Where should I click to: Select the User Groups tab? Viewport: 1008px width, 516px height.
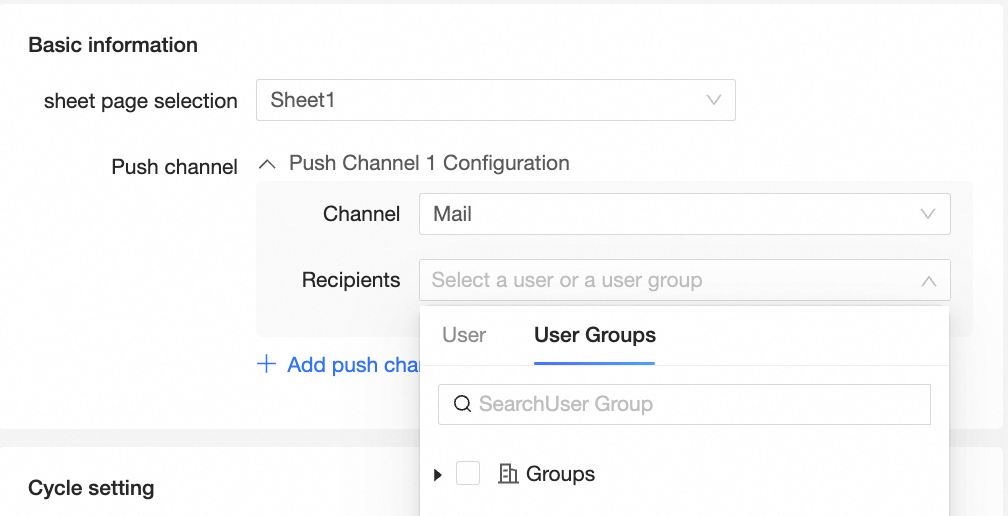click(595, 335)
